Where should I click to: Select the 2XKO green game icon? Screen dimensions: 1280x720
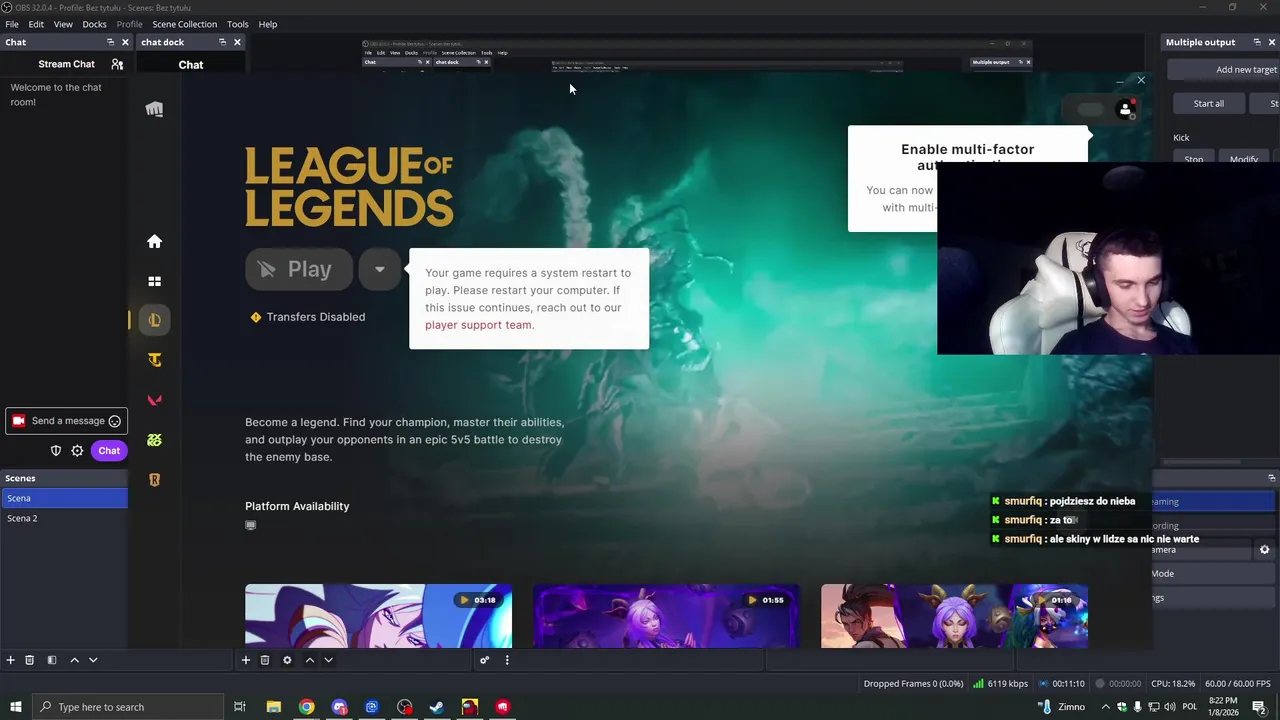point(154,440)
